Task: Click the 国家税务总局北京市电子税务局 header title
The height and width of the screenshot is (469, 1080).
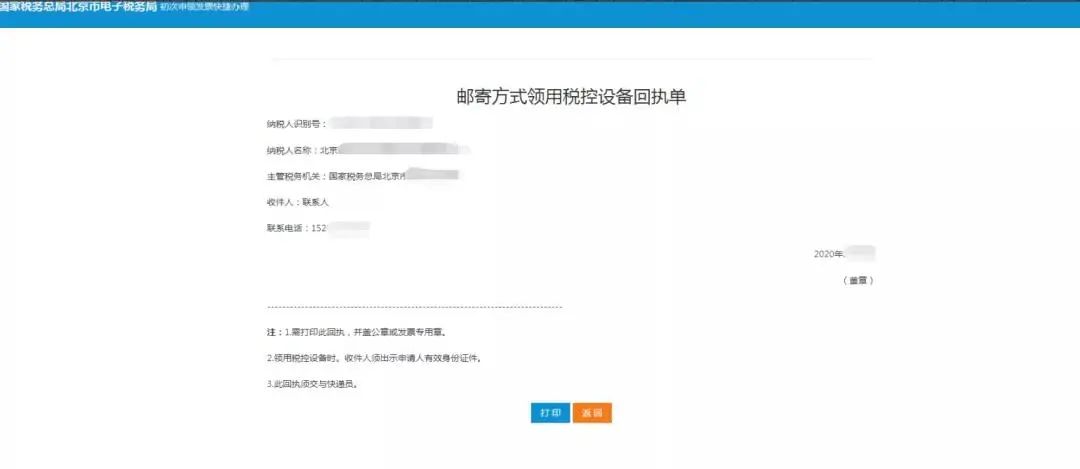Action: click(78, 7)
